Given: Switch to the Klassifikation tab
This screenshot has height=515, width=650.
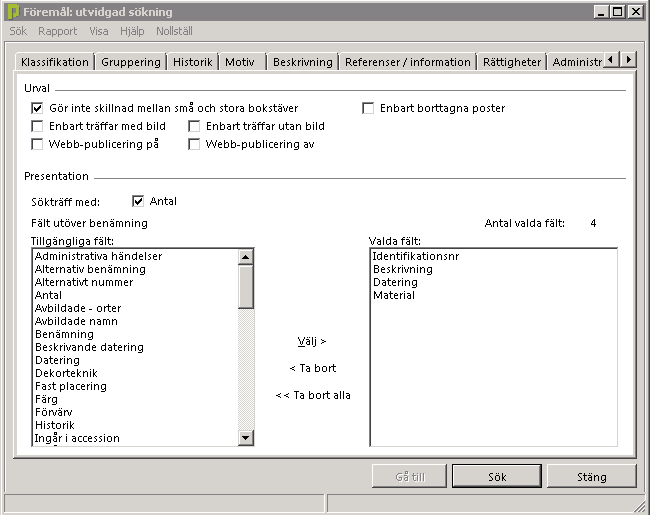Looking at the screenshot, I should 55,62.
